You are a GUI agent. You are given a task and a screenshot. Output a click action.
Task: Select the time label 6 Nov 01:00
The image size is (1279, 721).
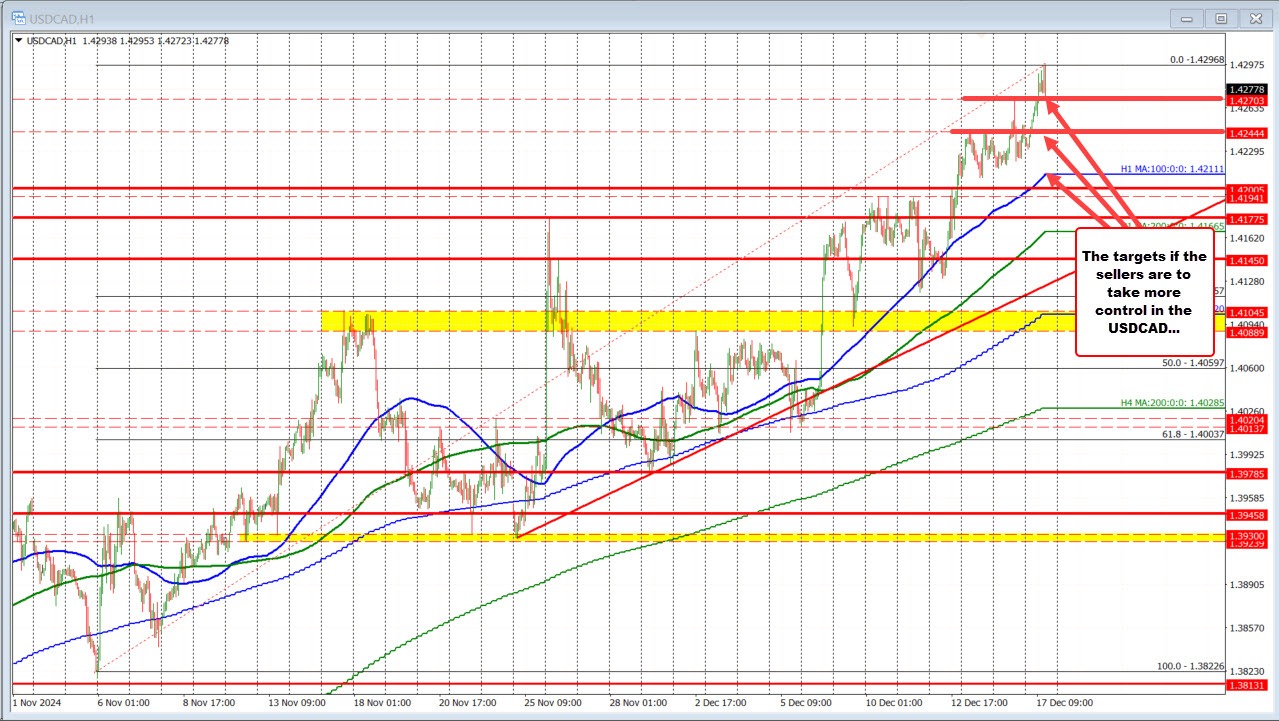[122, 704]
